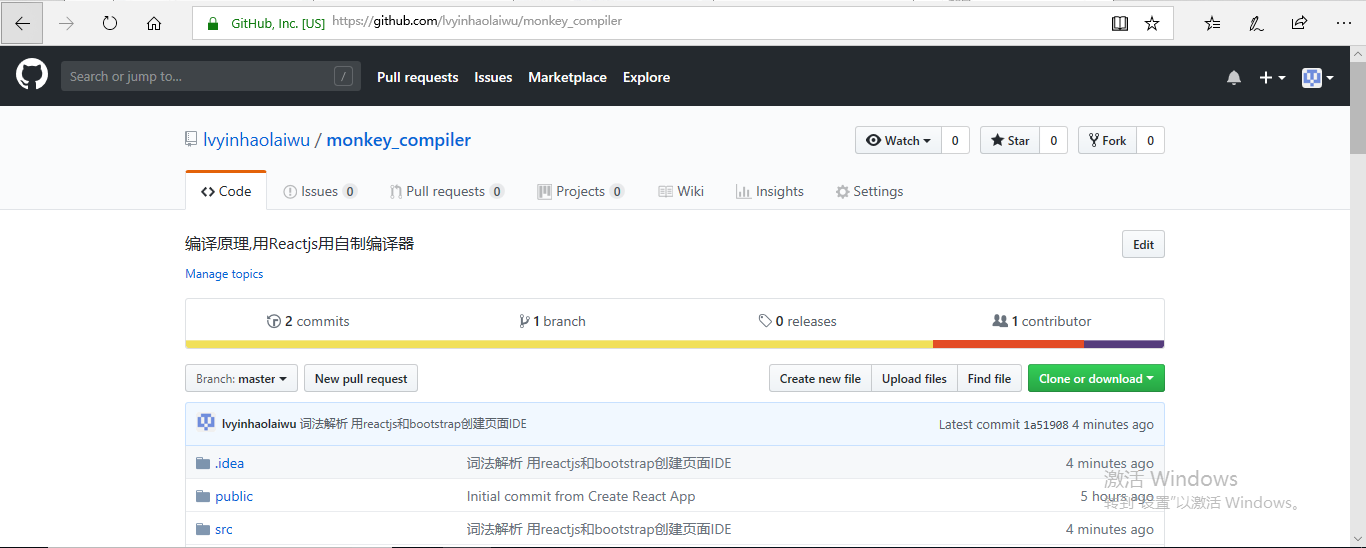
Task: Click the yellow language bar segment
Action: [x=559, y=344]
